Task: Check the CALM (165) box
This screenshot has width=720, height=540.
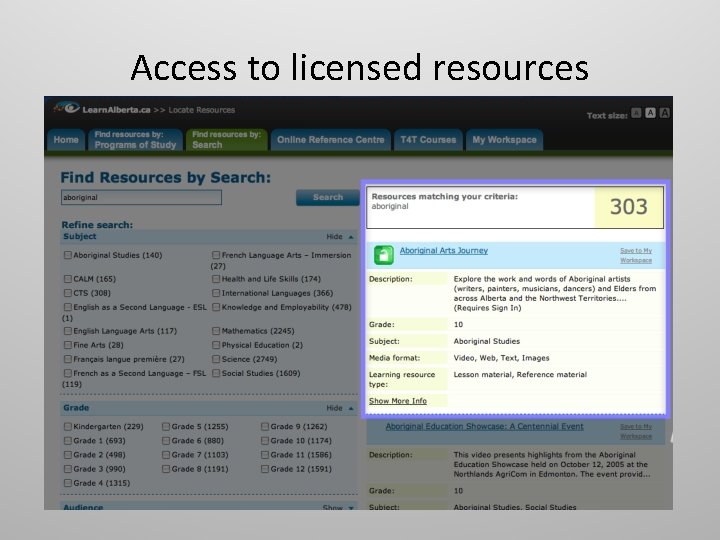Action: coord(68,279)
